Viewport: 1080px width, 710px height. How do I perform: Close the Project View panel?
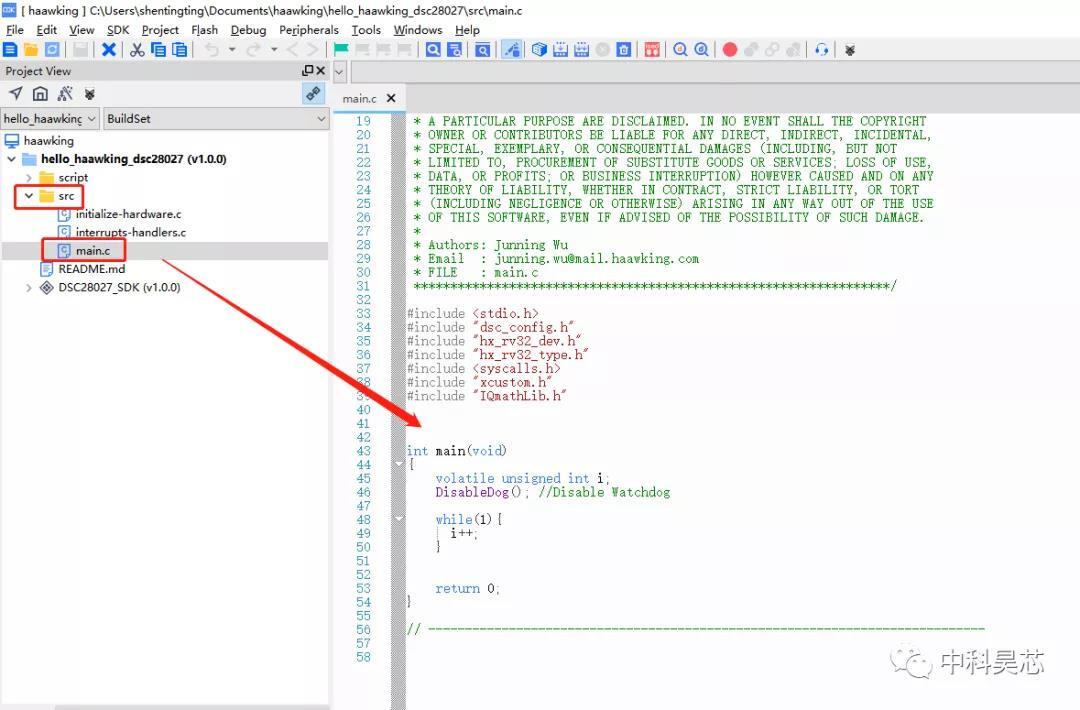[320, 70]
